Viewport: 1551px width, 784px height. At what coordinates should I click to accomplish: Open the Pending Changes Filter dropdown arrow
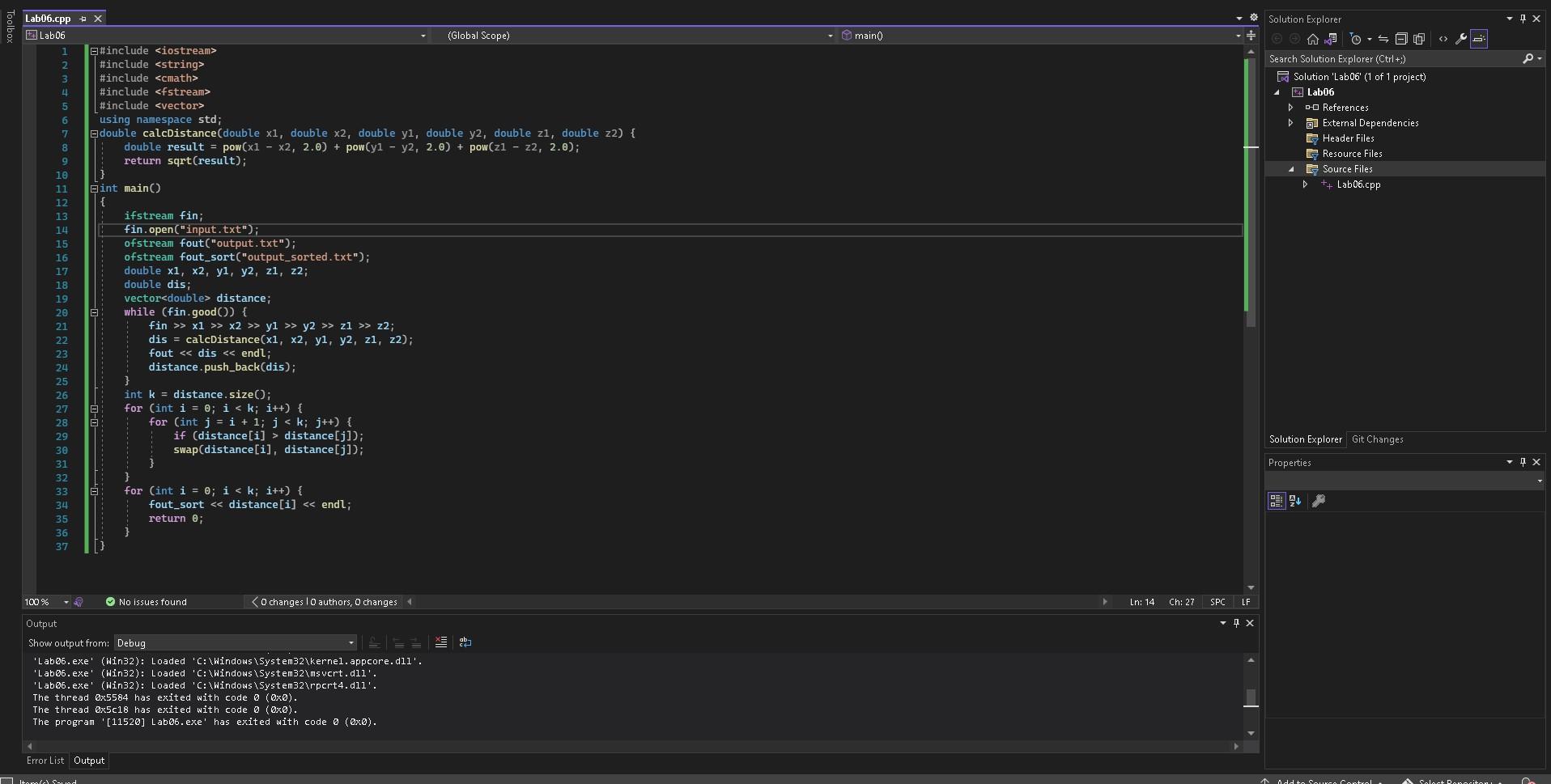point(1369,39)
